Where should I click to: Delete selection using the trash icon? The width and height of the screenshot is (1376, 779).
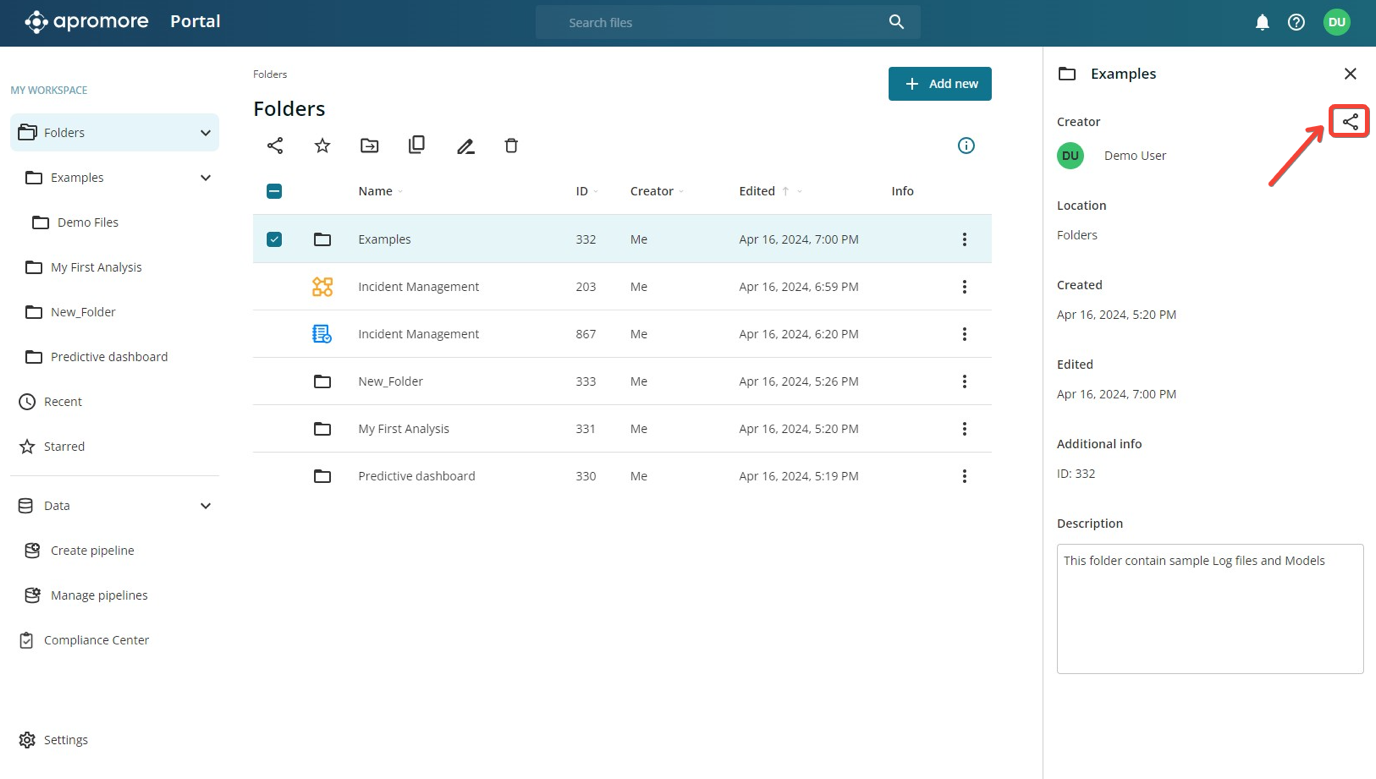[x=511, y=146]
